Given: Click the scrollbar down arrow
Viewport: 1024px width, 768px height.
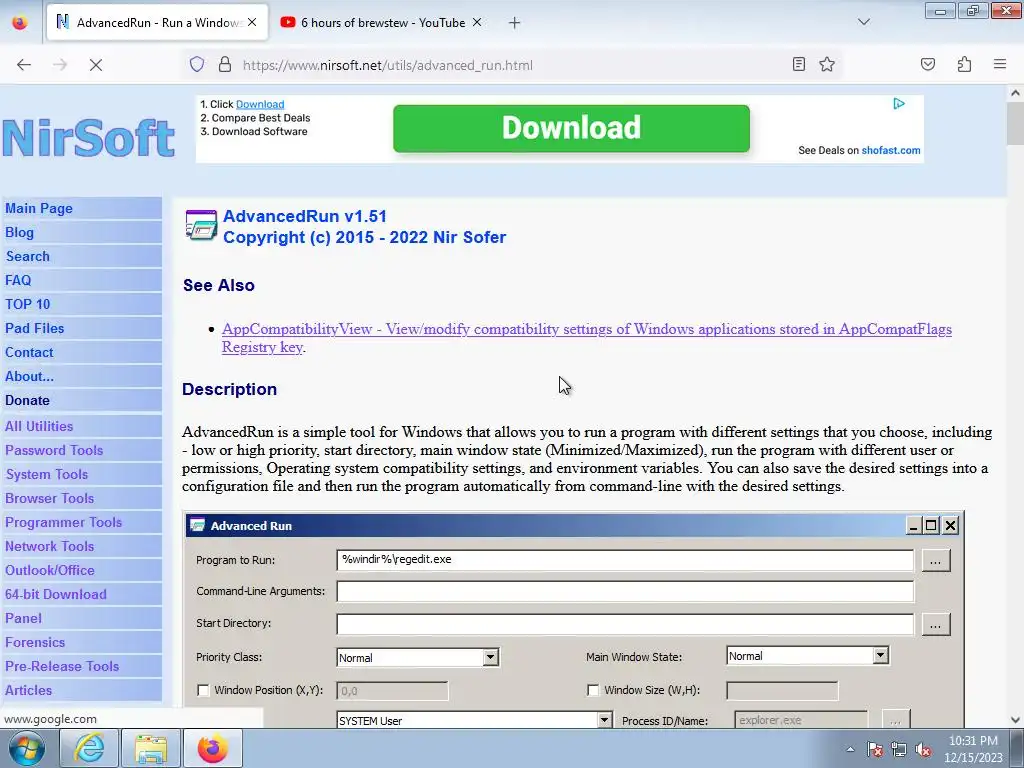Looking at the screenshot, I should coord(1015,720).
